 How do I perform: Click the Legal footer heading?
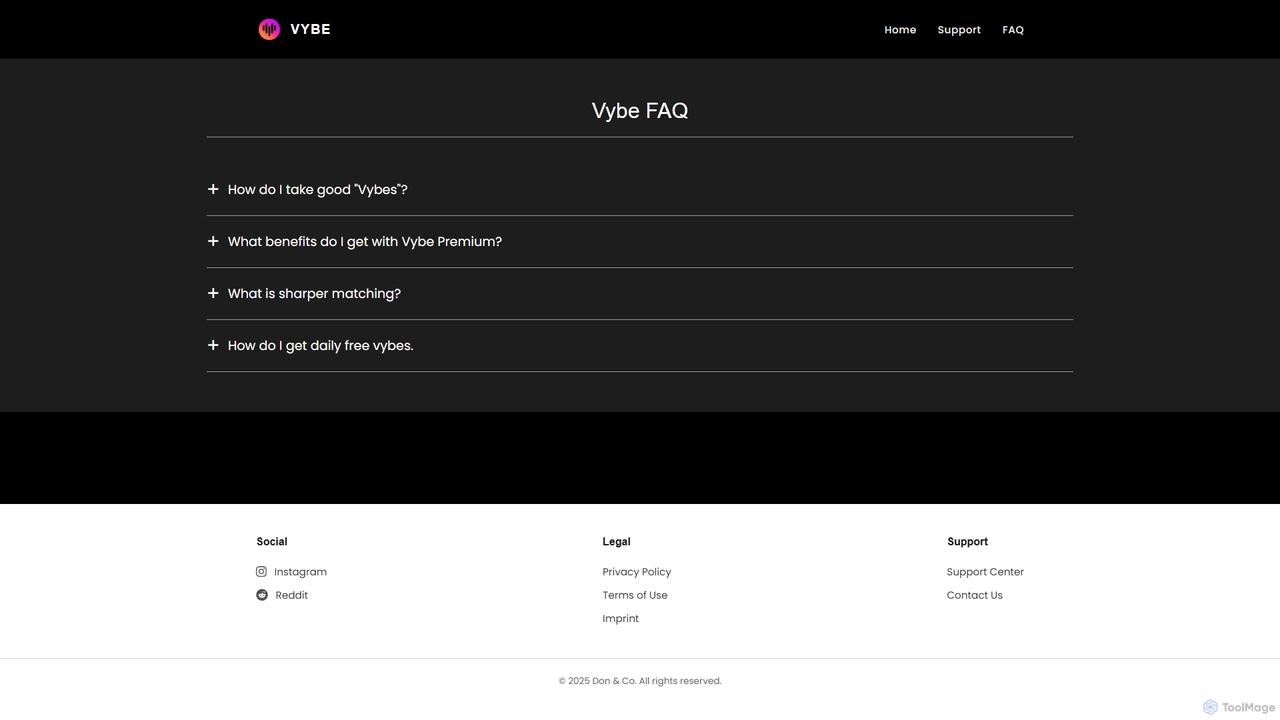click(x=616, y=542)
